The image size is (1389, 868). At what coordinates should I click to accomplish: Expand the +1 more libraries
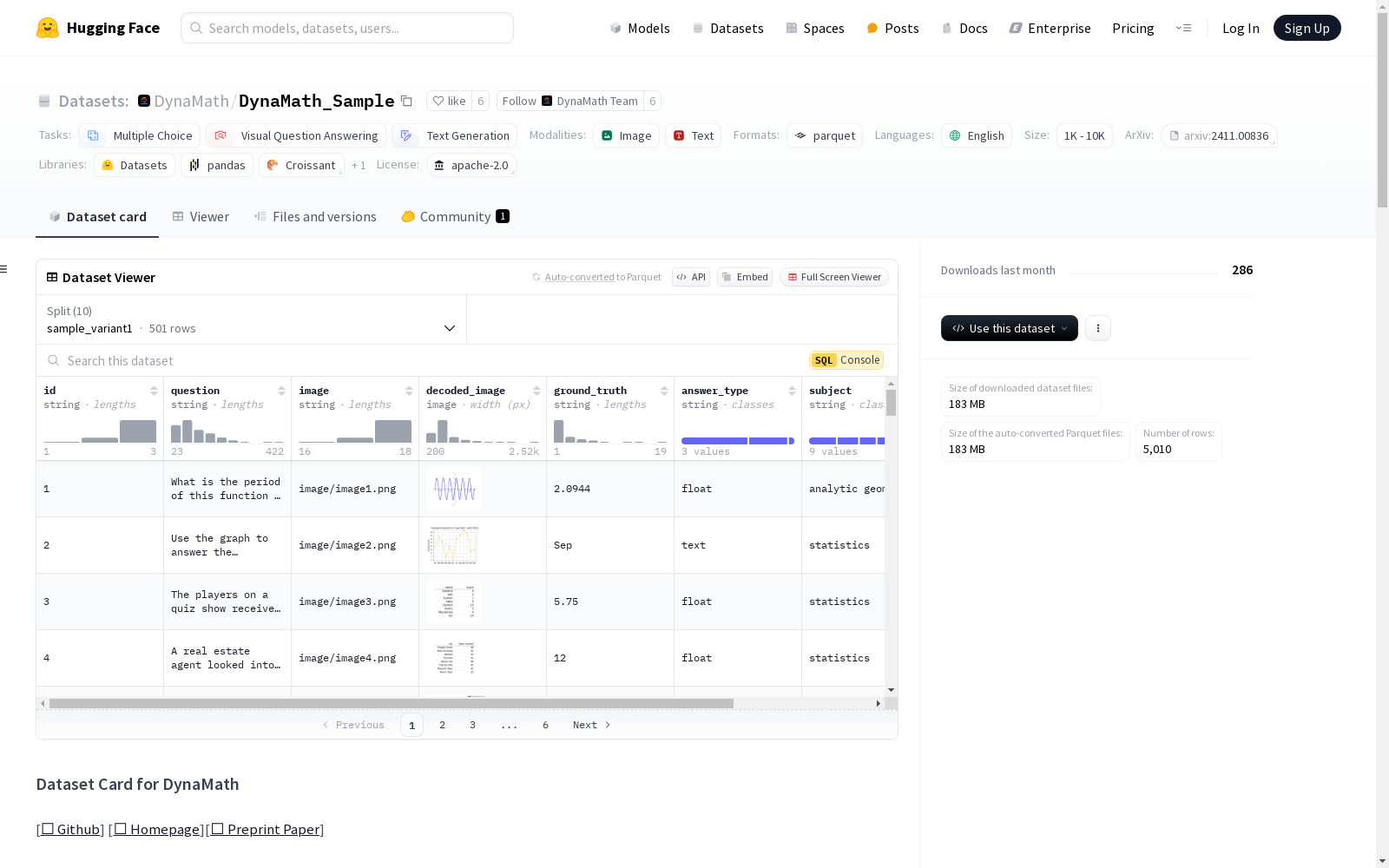(359, 165)
